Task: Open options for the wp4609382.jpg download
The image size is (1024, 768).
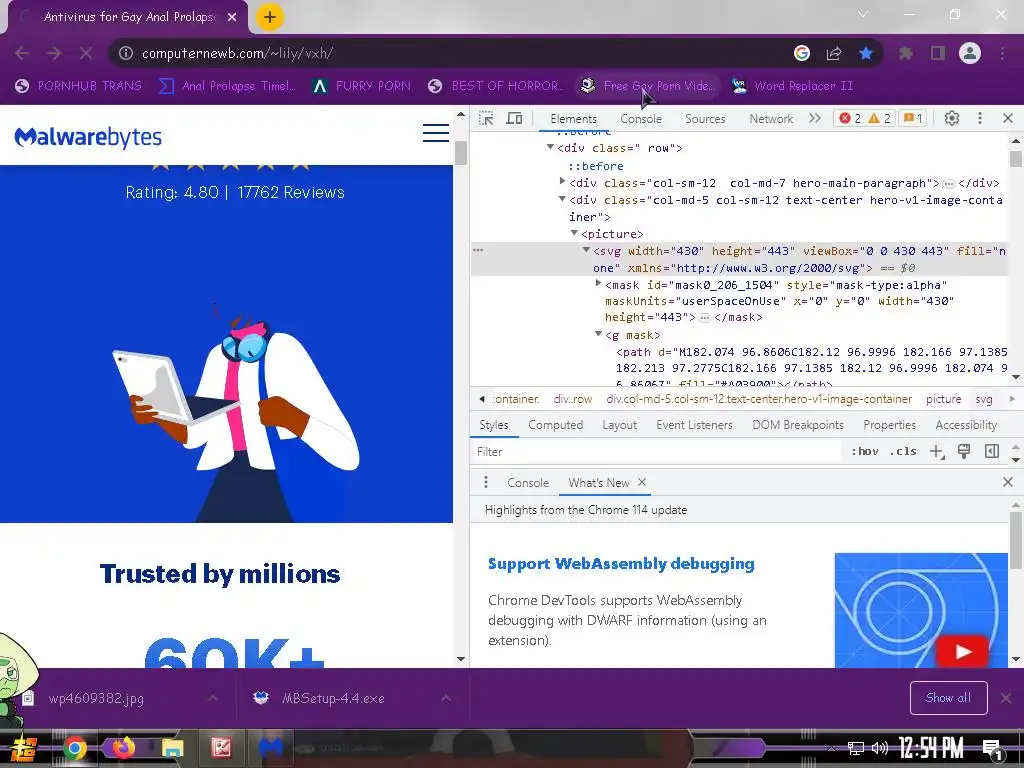Action: click(213, 698)
